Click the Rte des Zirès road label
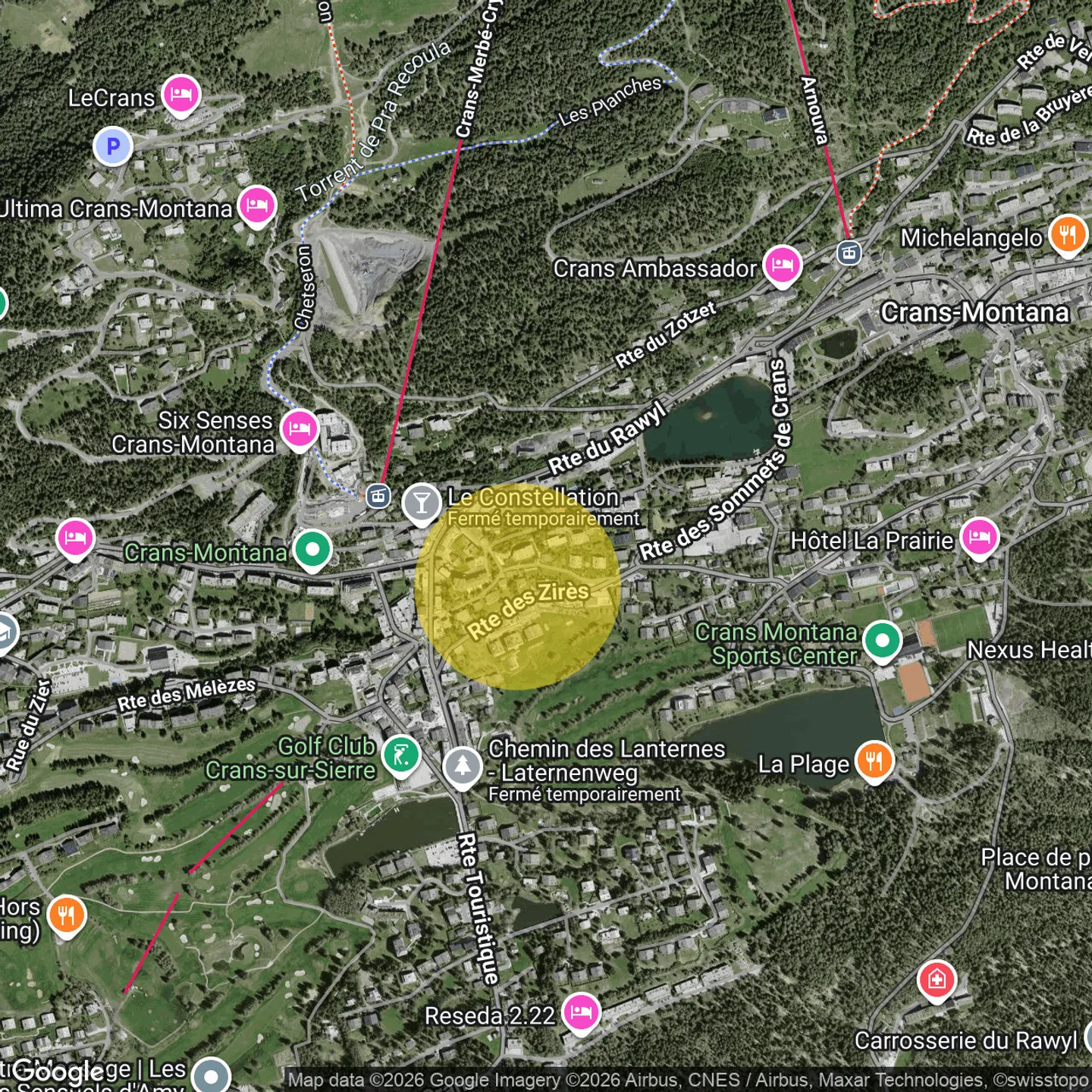Viewport: 1092px width, 1092px height. click(x=528, y=610)
